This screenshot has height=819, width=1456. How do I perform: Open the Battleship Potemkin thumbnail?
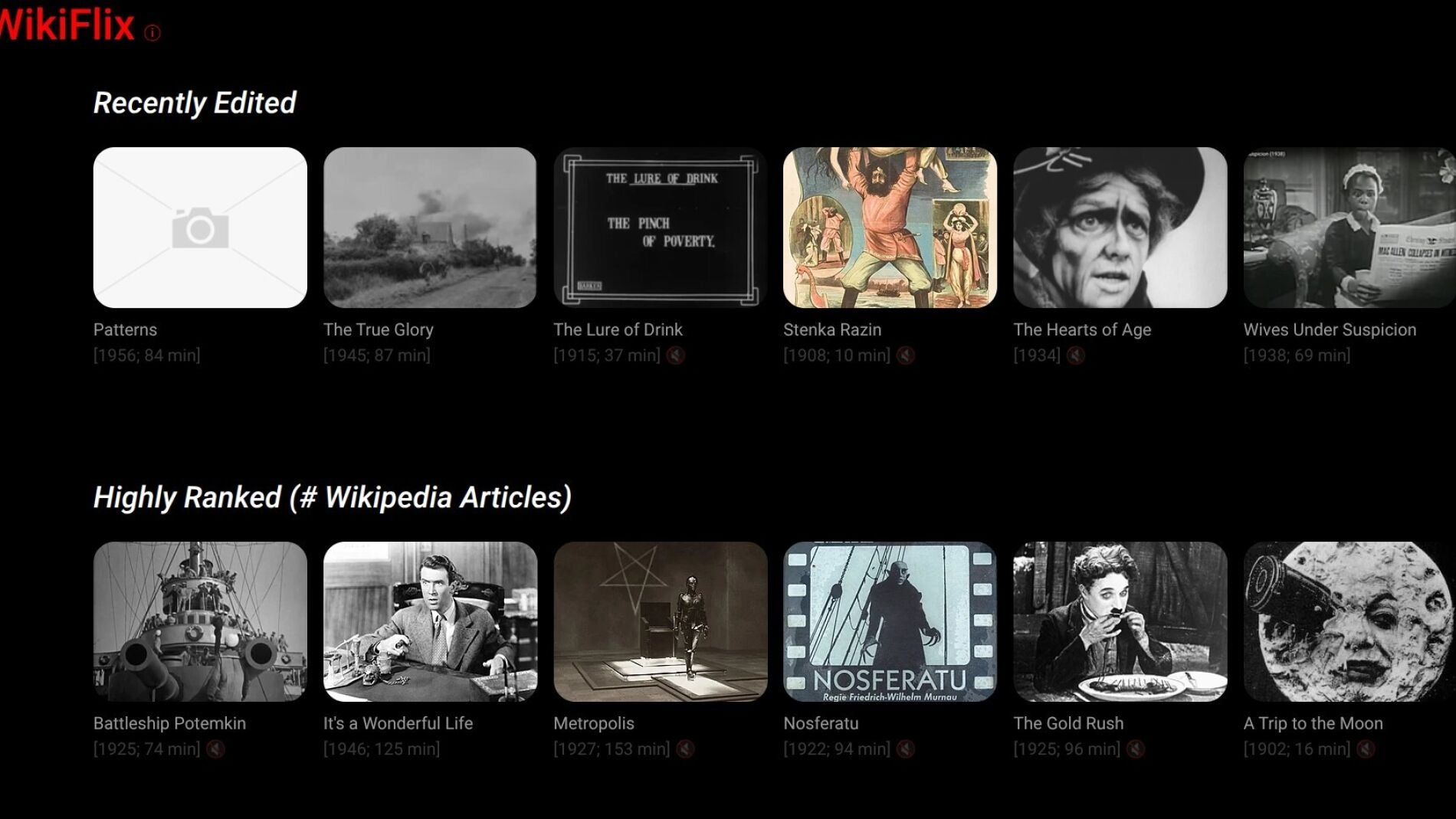click(x=200, y=621)
